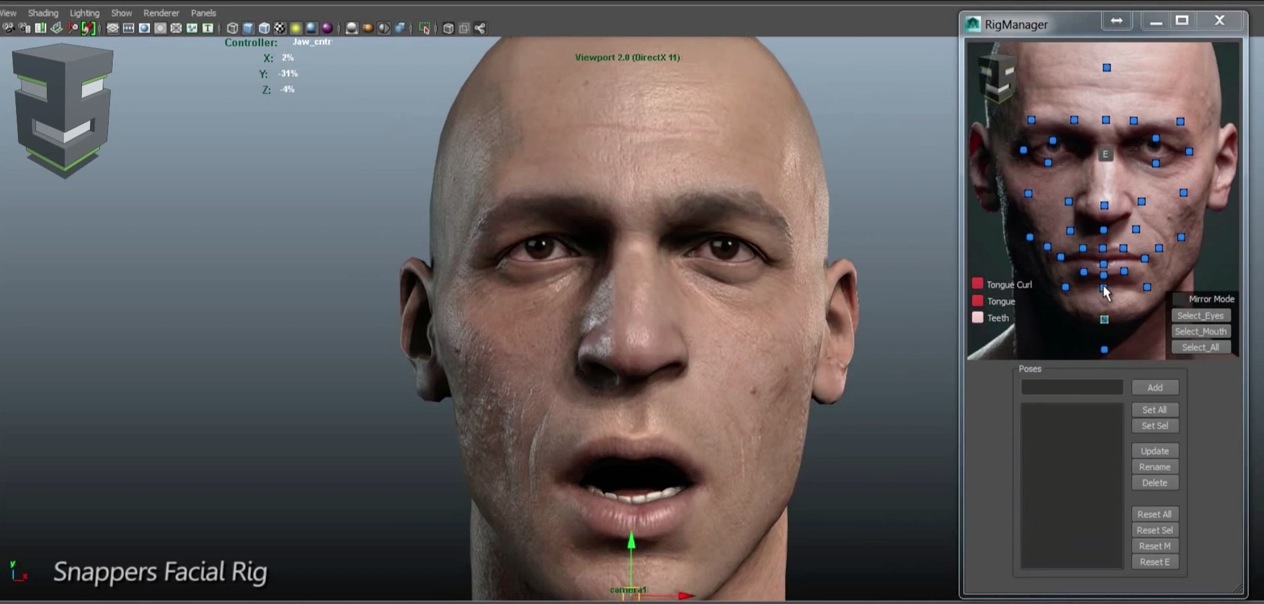
Task: Switch to Wireframe display cube icon
Action: tap(233, 28)
